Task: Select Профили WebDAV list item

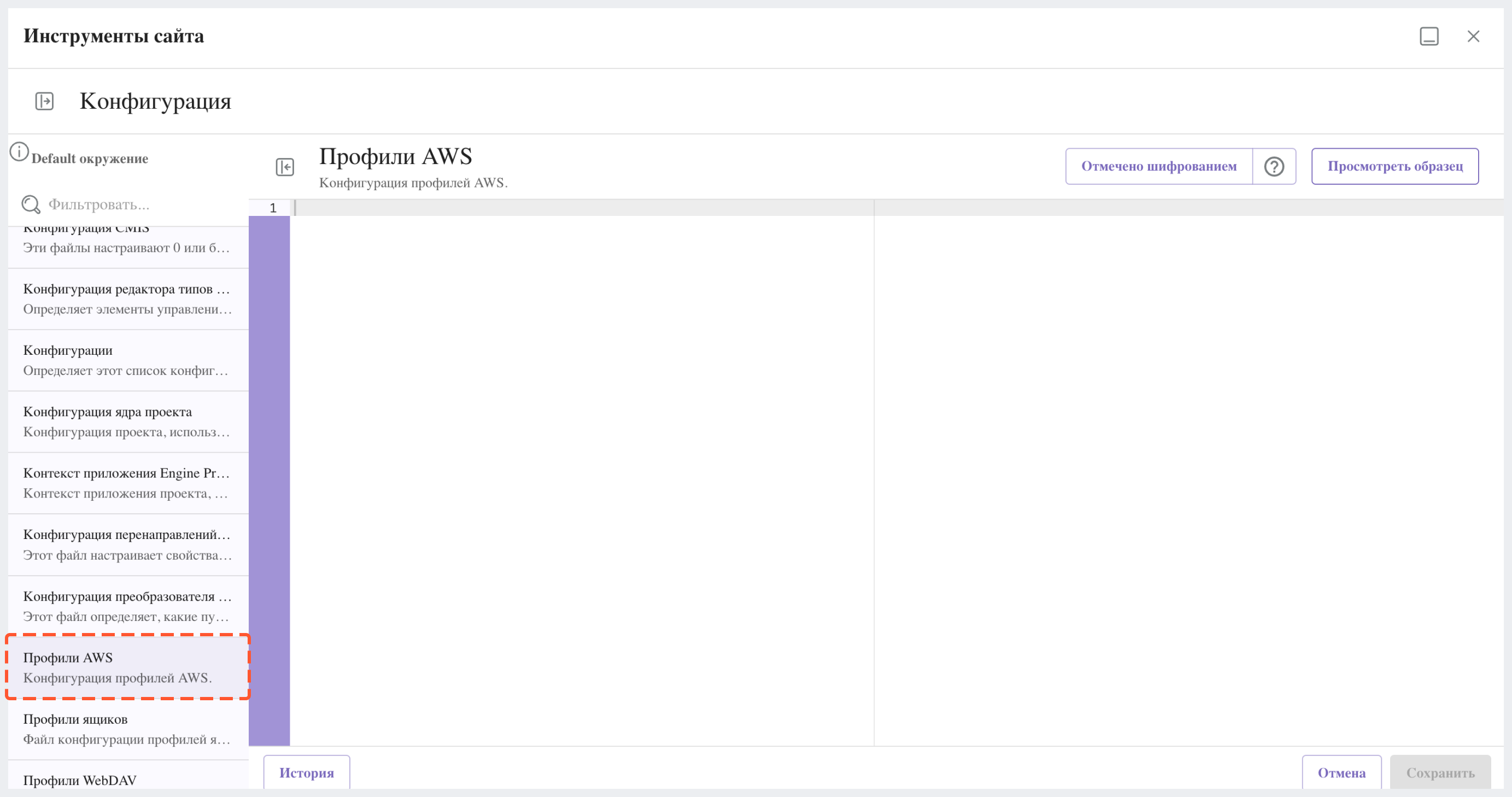Action: pyautogui.click(x=128, y=776)
